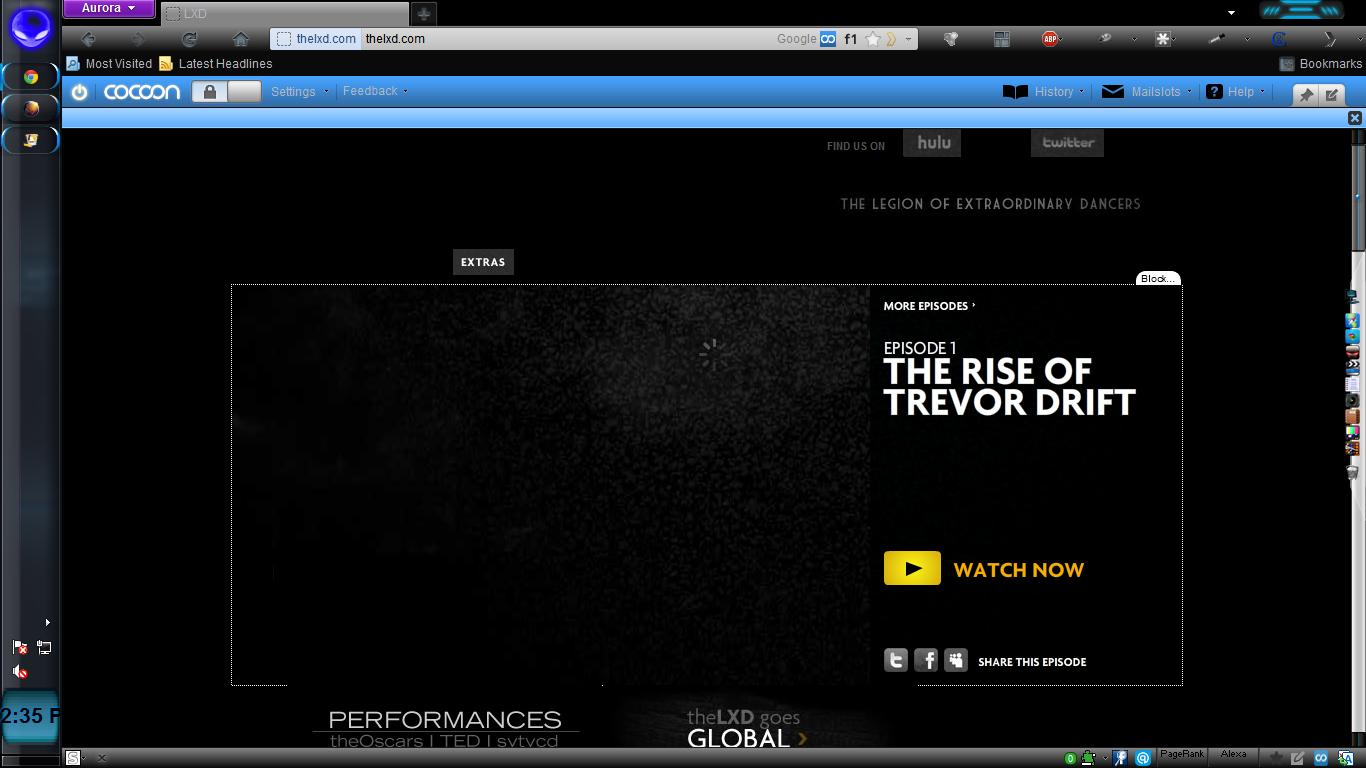This screenshot has width=1366, height=768.
Task: Go to home page icon
Action: pyautogui.click(x=240, y=39)
